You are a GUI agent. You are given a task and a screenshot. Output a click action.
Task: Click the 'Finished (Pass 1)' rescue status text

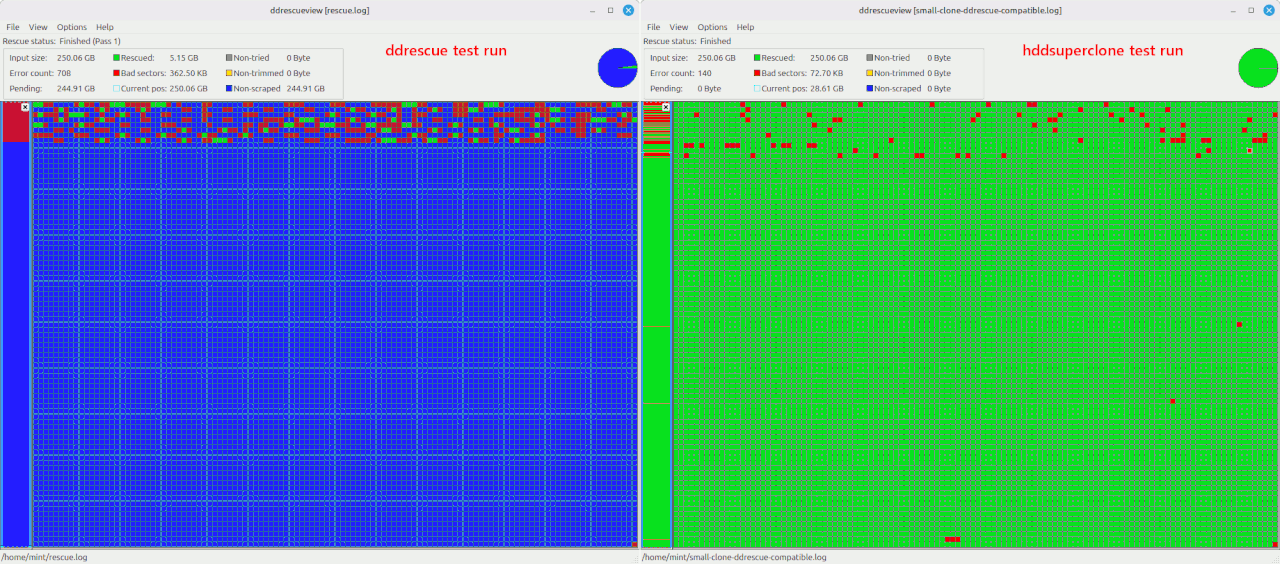pyautogui.click(x=90, y=42)
